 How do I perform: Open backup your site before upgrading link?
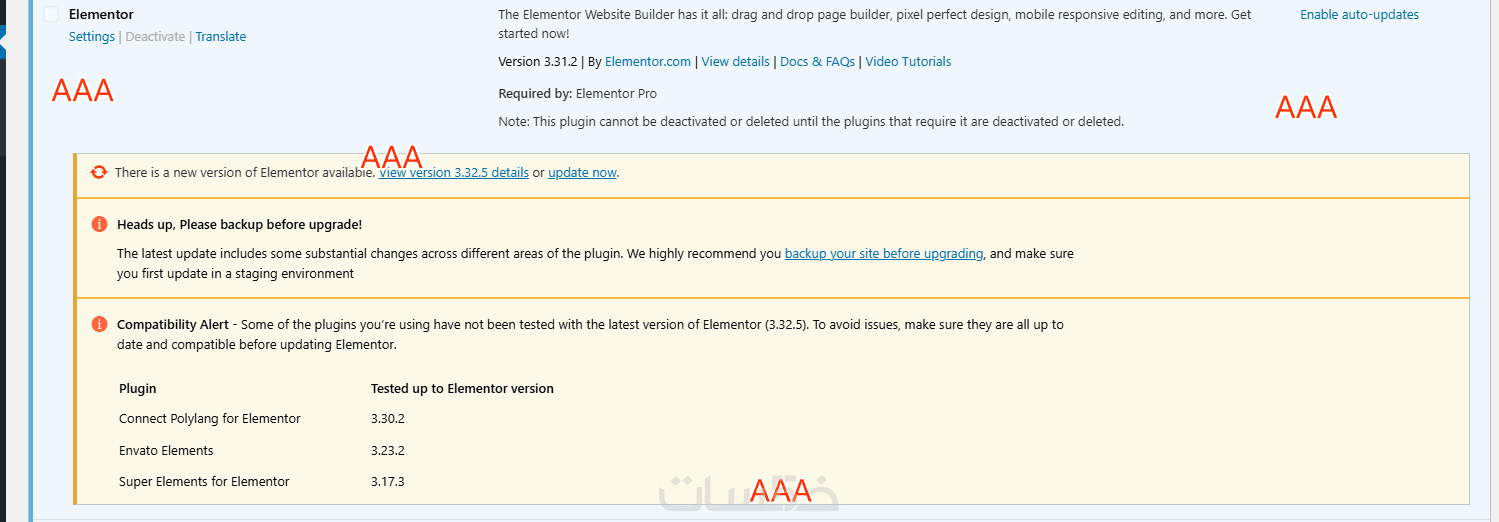(884, 254)
